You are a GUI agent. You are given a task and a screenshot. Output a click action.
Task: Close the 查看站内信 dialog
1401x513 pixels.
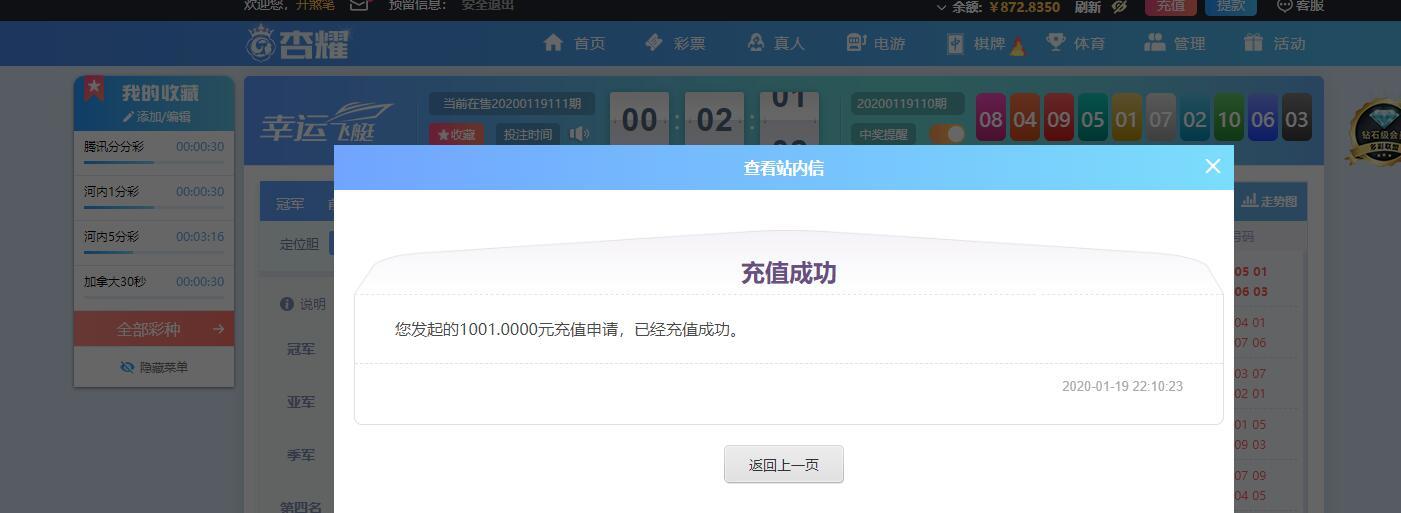pos(1212,166)
